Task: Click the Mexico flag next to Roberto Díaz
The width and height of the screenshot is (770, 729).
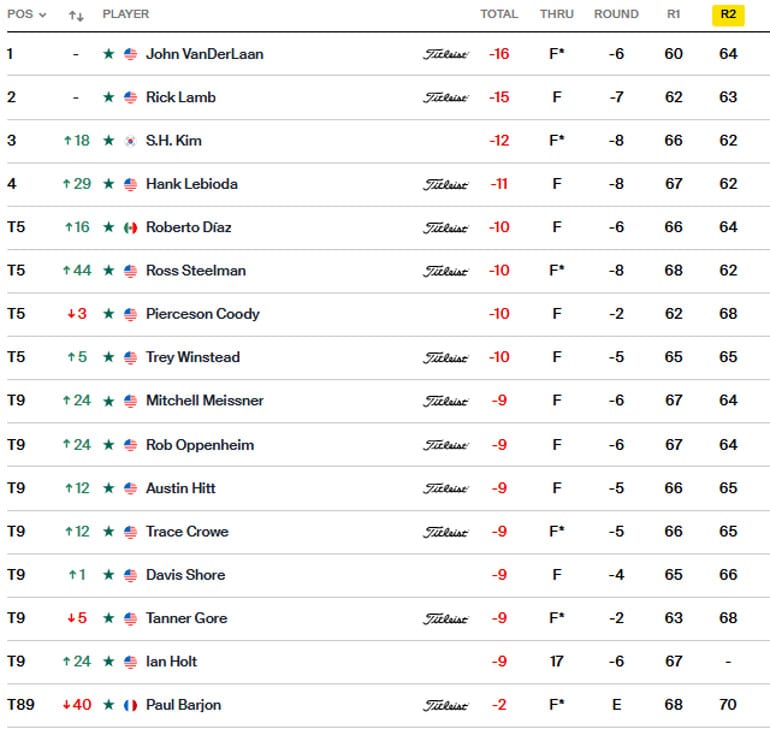Action: (130, 228)
